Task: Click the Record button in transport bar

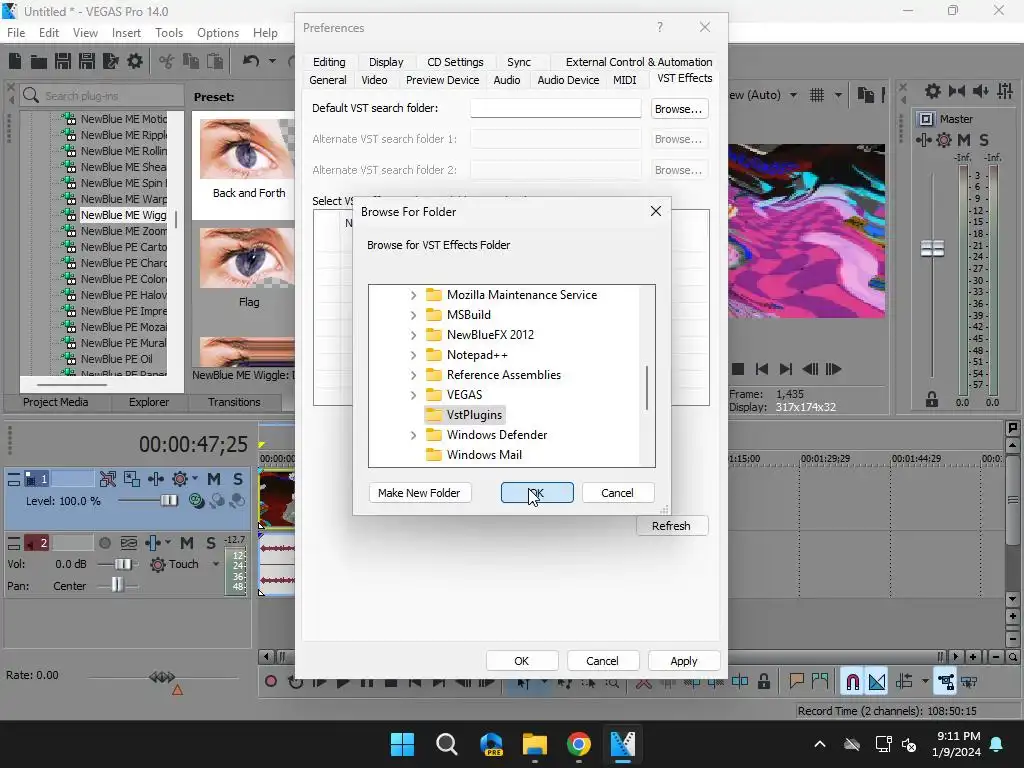Action: pos(270,682)
